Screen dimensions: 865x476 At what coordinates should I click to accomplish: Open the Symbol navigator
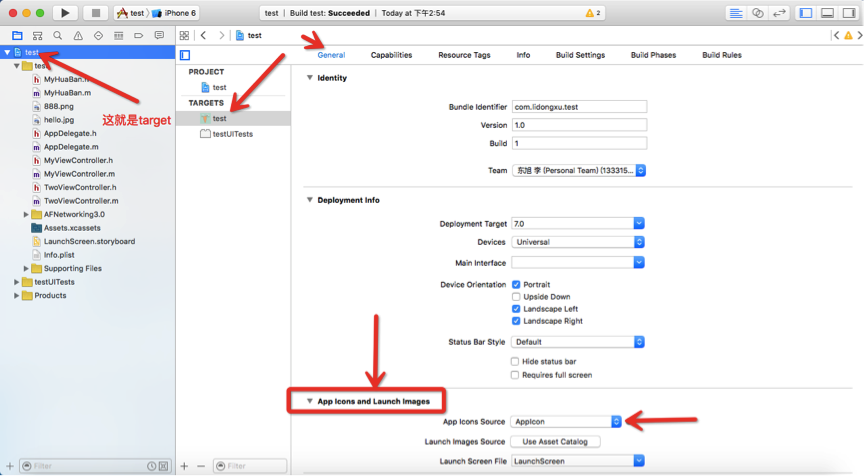pyautogui.click(x=38, y=35)
